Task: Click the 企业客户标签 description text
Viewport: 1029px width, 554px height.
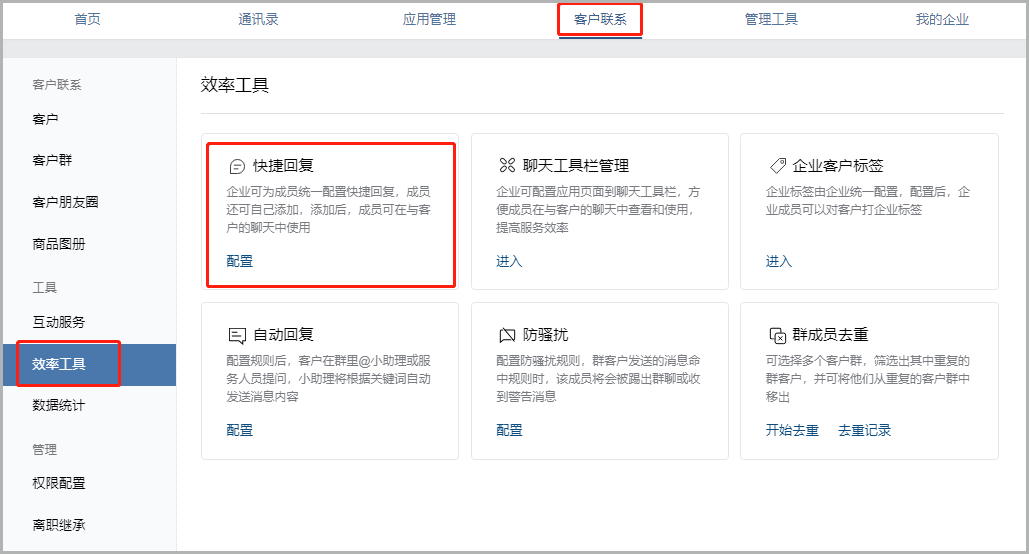Action: (x=868, y=201)
